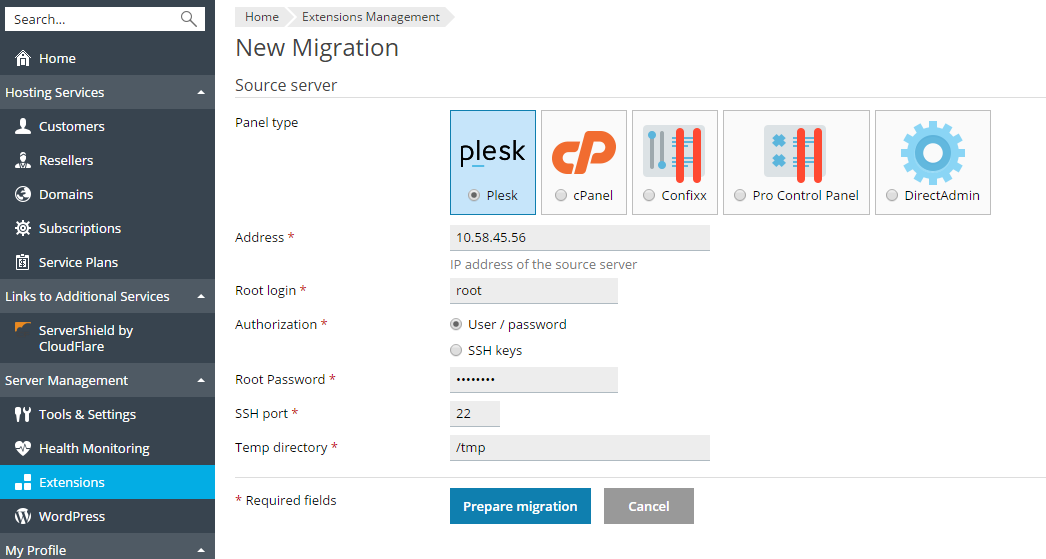Go to Service Plans in sidebar
The width and height of the screenshot is (1046, 559).
(x=78, y=263)
